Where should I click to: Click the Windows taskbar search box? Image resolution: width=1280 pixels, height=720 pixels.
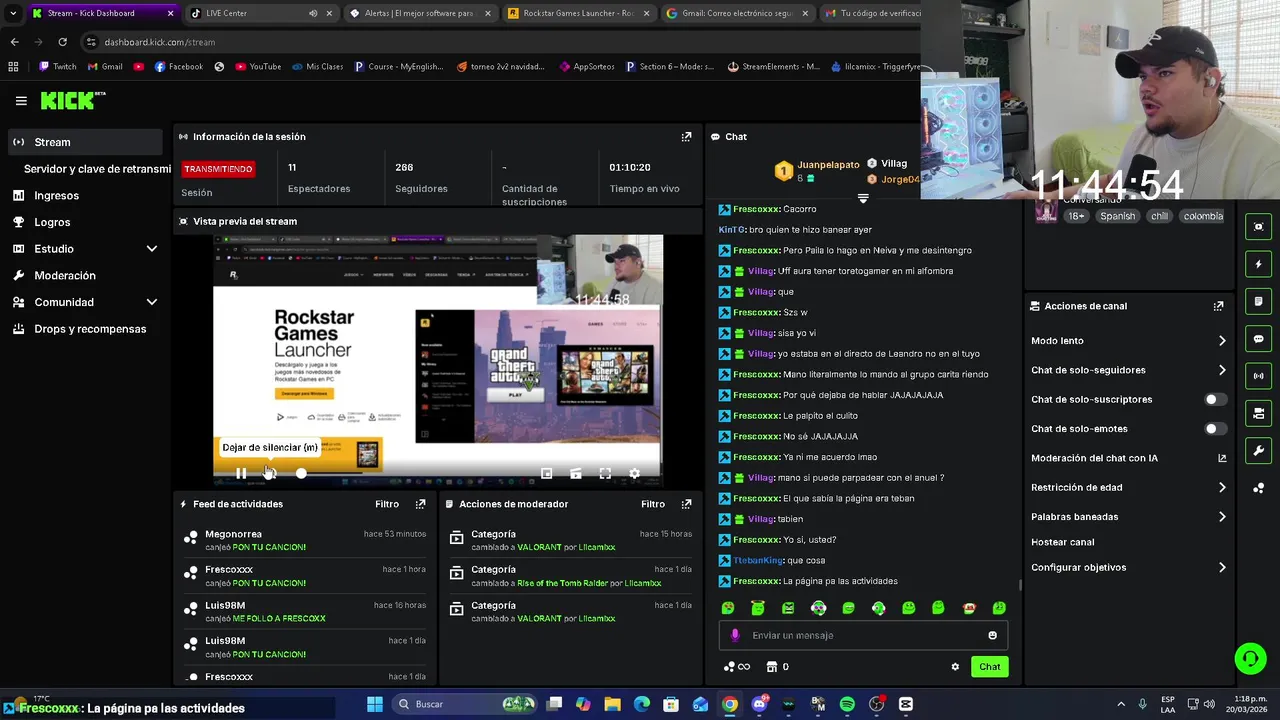click(464, 704)
